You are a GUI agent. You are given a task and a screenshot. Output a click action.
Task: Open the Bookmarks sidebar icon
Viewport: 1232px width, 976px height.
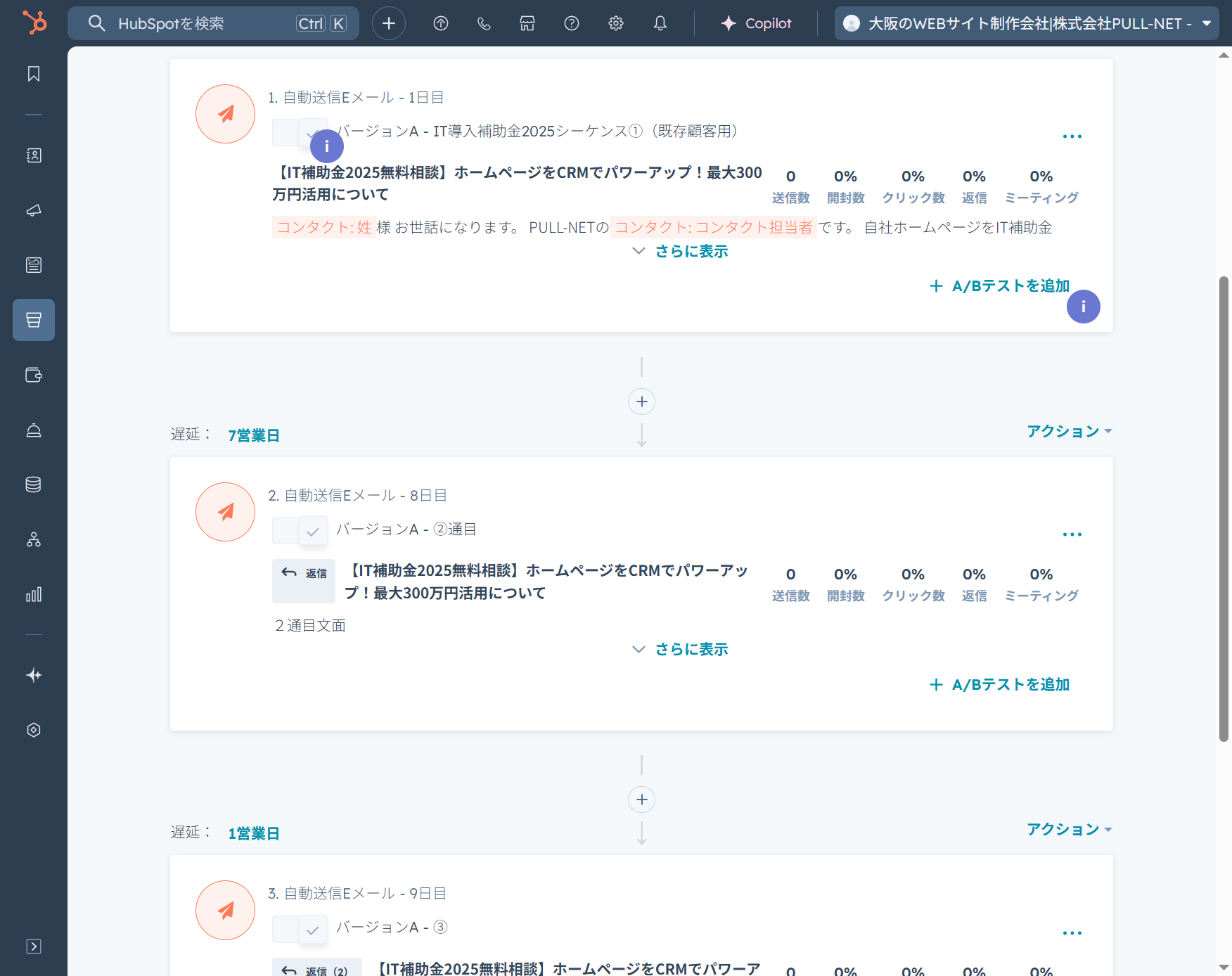[34, 74]
